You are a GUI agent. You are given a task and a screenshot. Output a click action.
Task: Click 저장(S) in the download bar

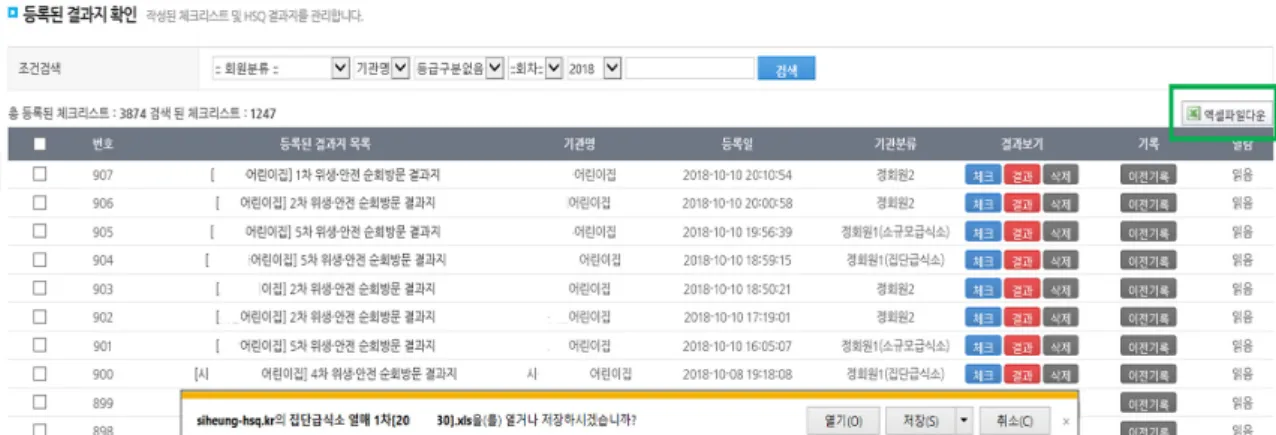click(x=921, y=420)
